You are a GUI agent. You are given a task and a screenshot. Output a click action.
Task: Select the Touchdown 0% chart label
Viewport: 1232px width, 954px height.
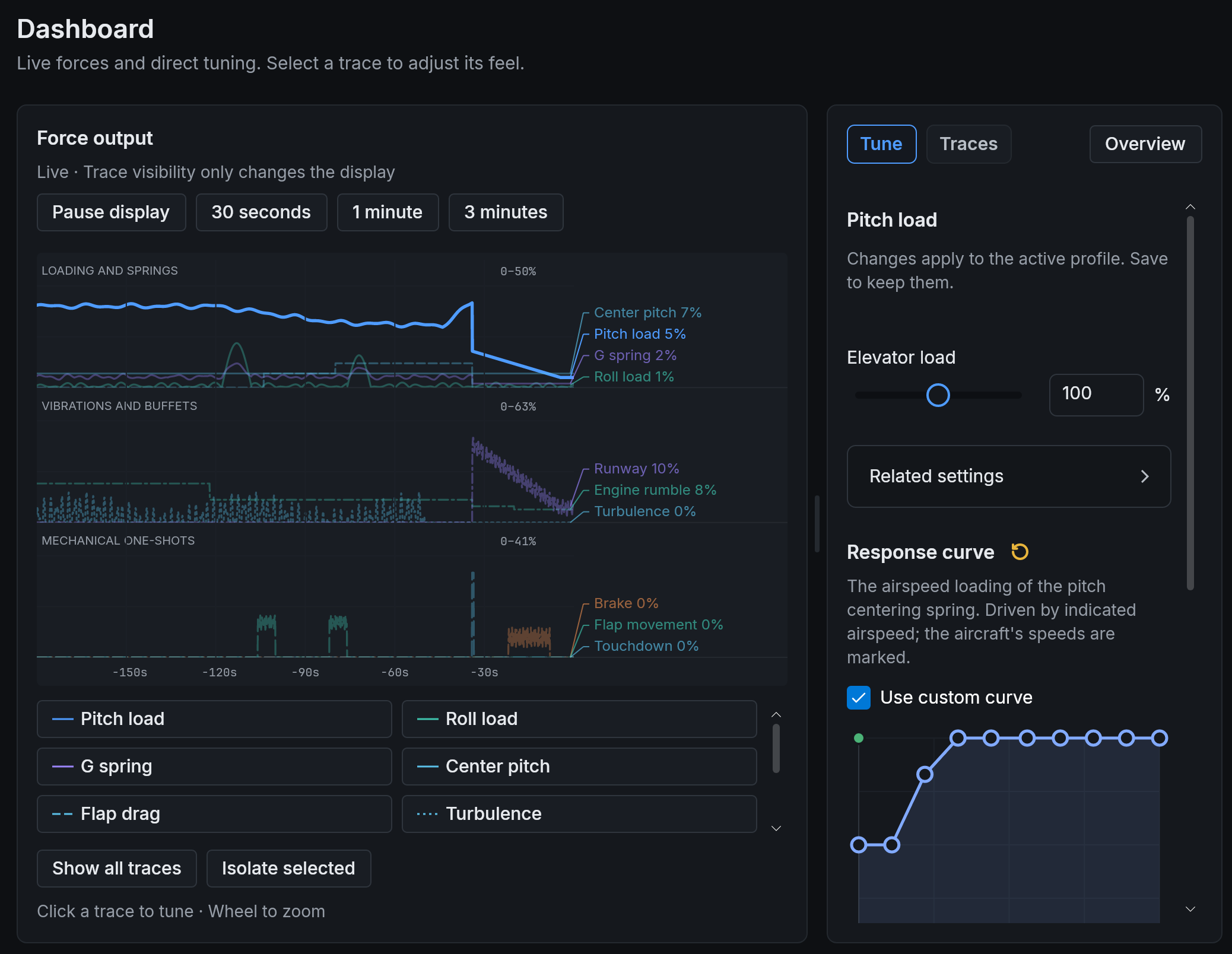click(x=646, y=646)
